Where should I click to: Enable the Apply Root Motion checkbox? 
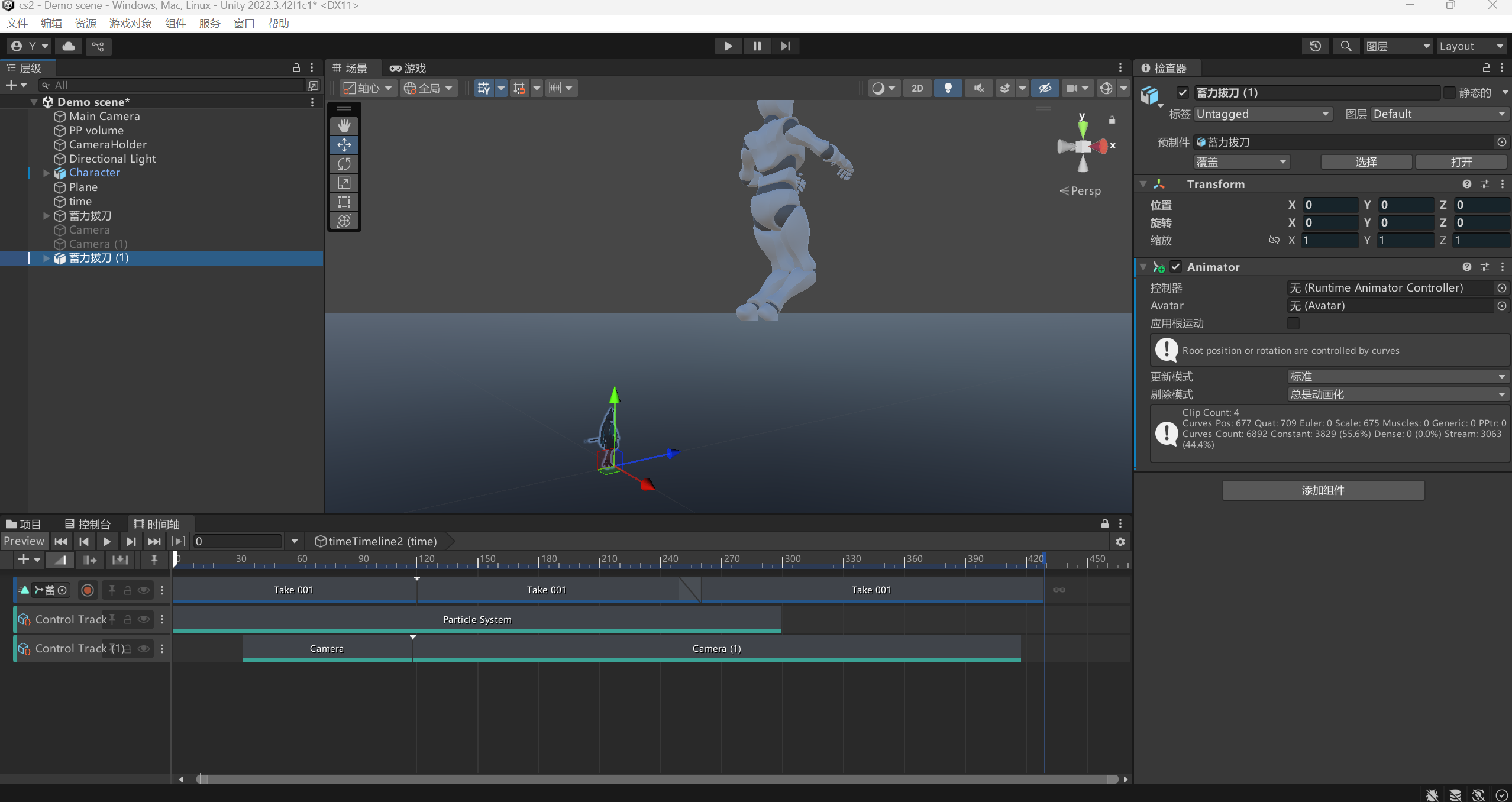1293,324
